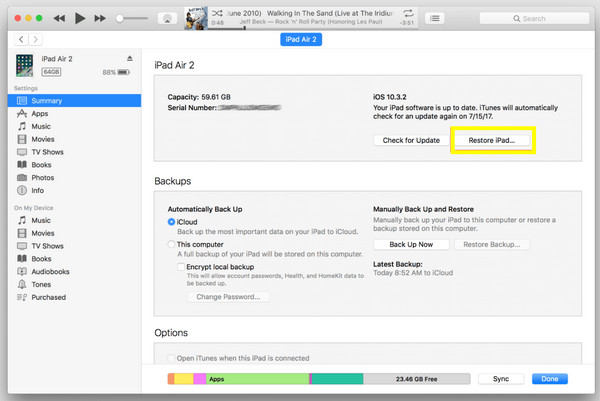The width and height of the screenshot is (600, 401).
Task: Select the This computer radio button
Action: 171,244
